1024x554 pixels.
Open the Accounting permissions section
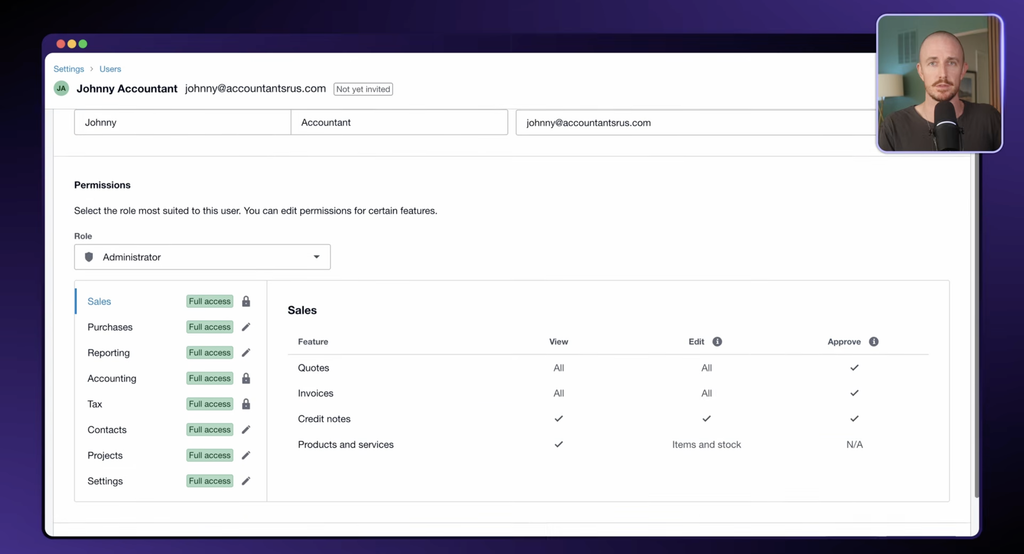click(170, 378)
